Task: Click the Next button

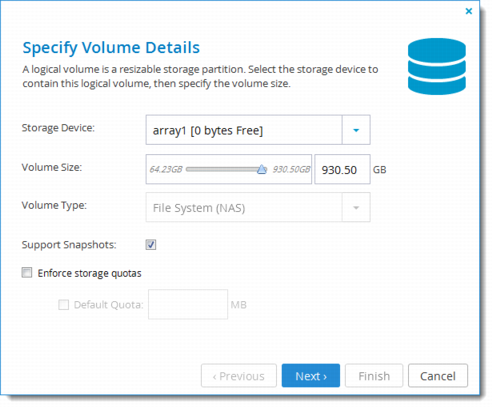Action: click(311, 376)
